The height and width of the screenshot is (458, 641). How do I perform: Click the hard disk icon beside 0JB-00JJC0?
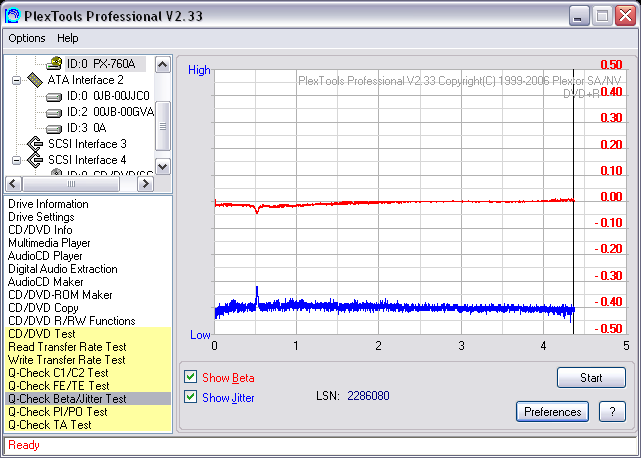click(x=54, y=97)
